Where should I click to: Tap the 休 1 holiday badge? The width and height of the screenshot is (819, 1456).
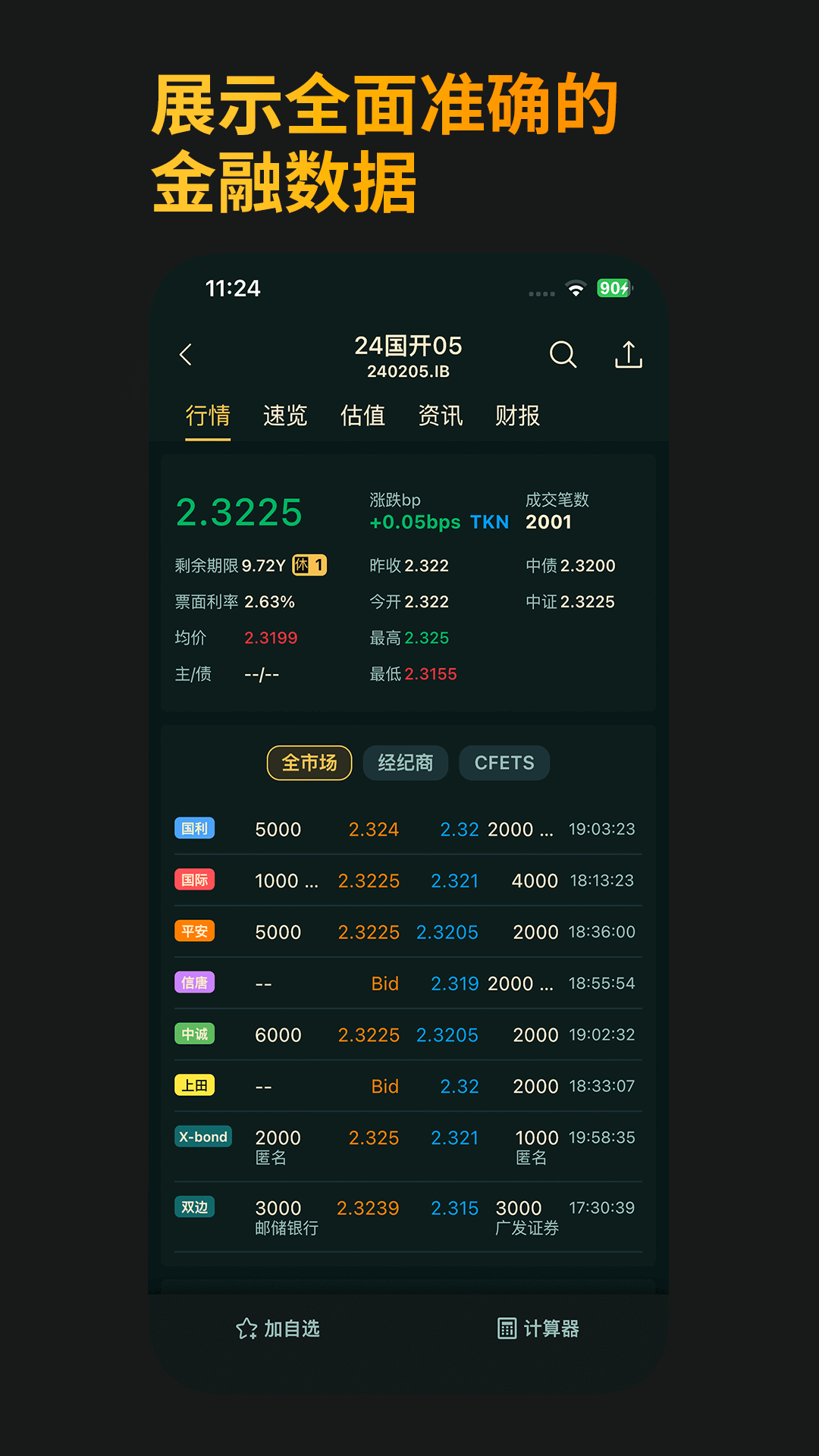pyautogui.click(x=309, y=566)
